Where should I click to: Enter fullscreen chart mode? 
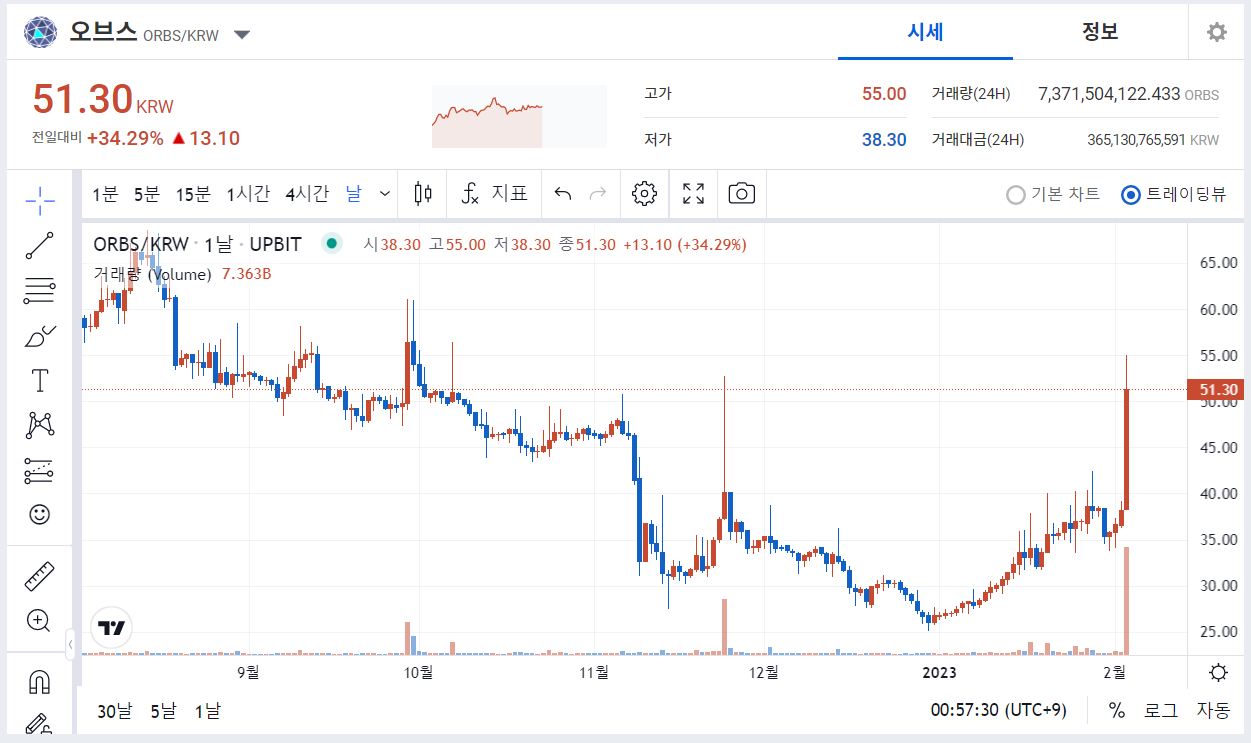click(x=693, y=194)
